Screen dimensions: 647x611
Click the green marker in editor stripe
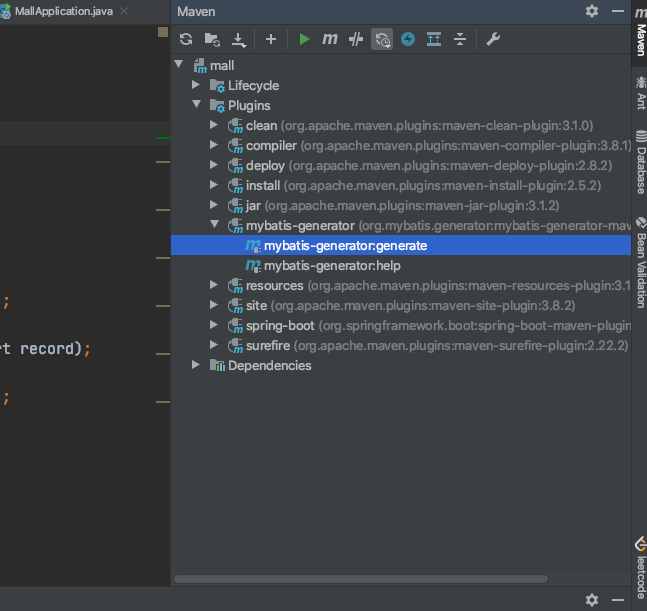pos(163,138)
